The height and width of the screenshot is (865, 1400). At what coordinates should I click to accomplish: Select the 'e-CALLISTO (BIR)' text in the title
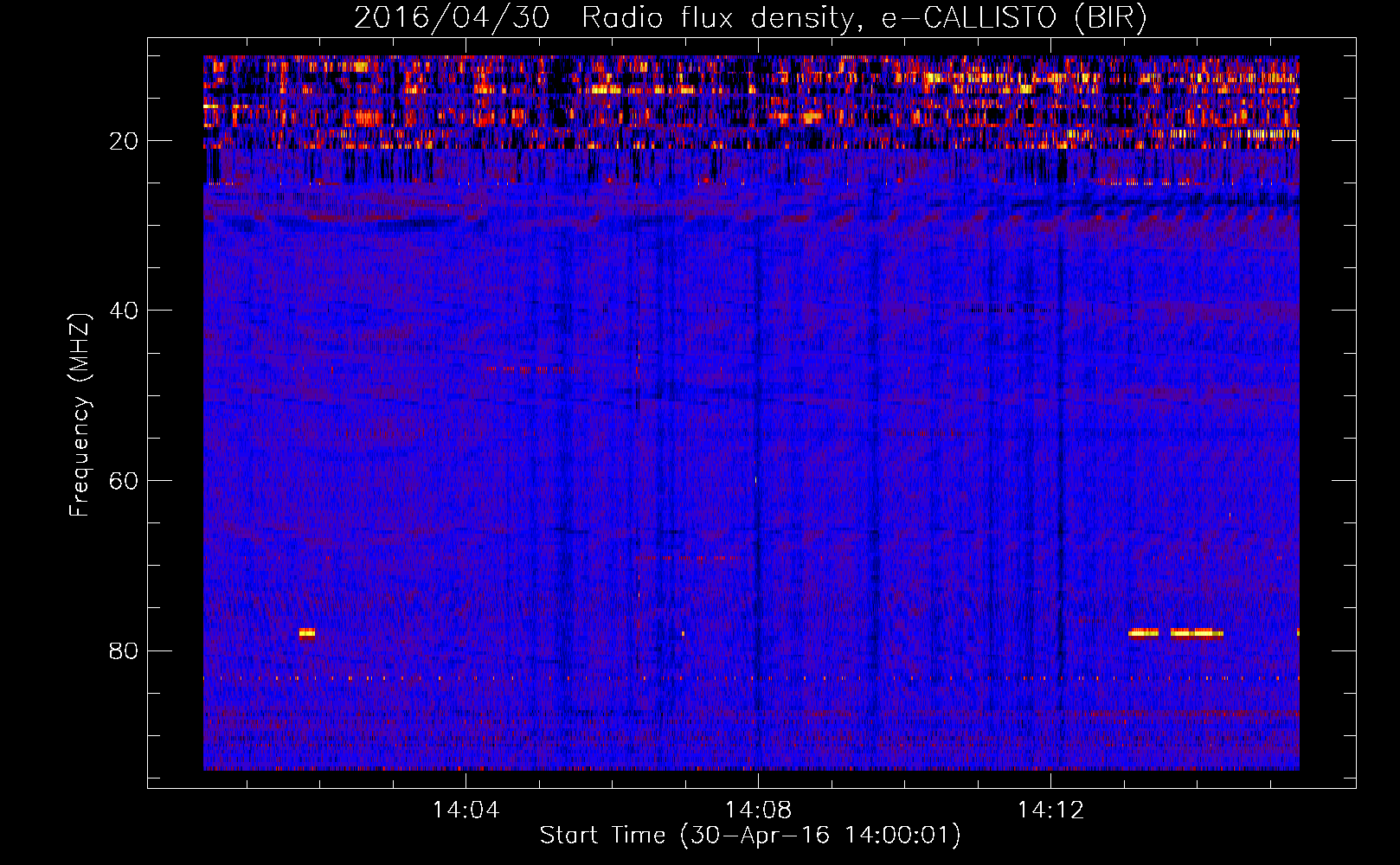coord(1014,17)
